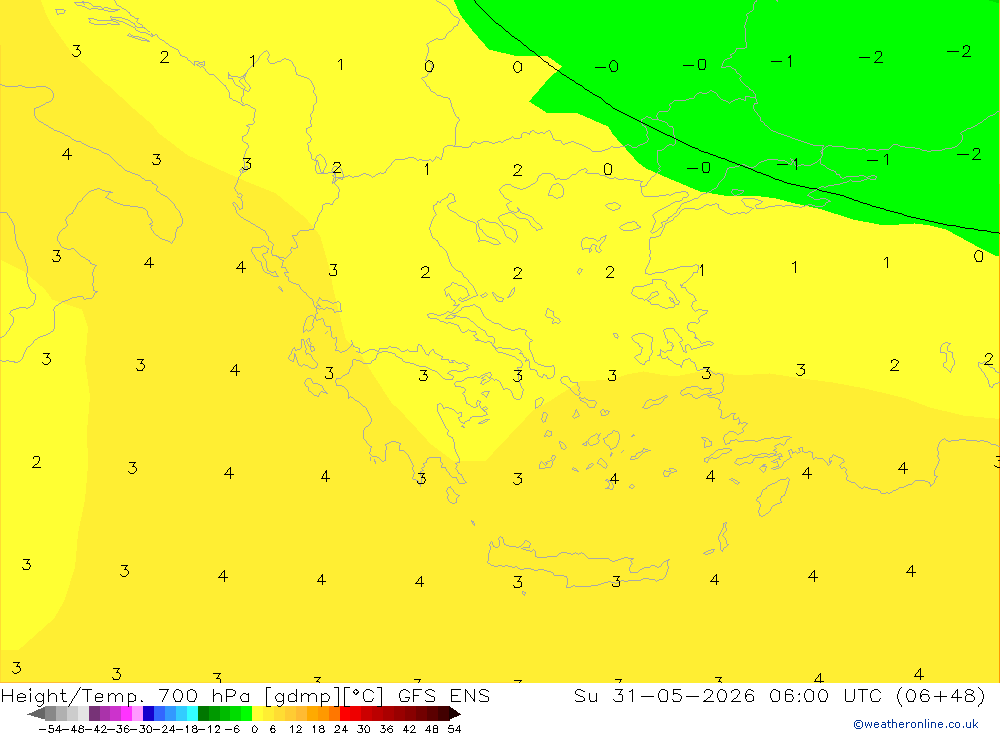The height and width of the screenshot is (733, 1000).
Task: Select the '(06+48)' forecast offset text
Action: tap(941, 695)
